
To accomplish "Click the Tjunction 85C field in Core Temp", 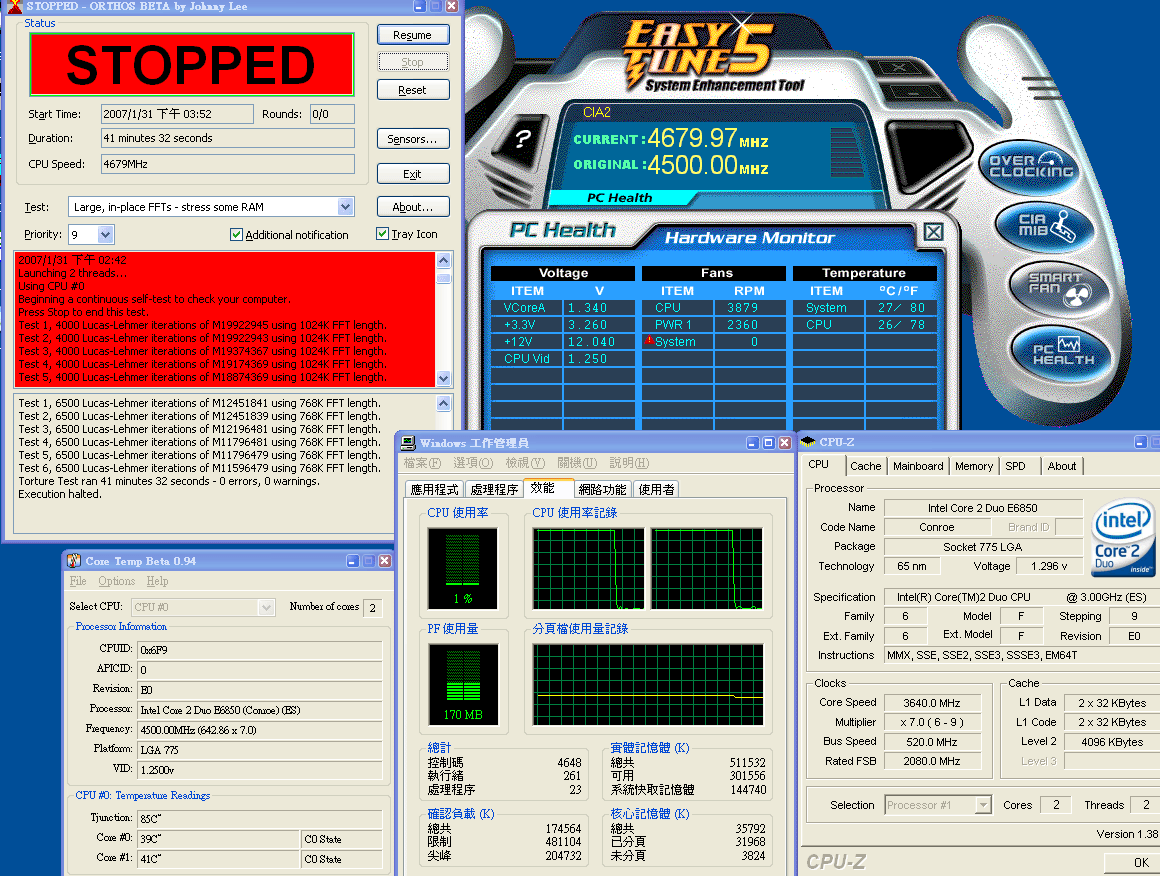I will click(260, 819).
